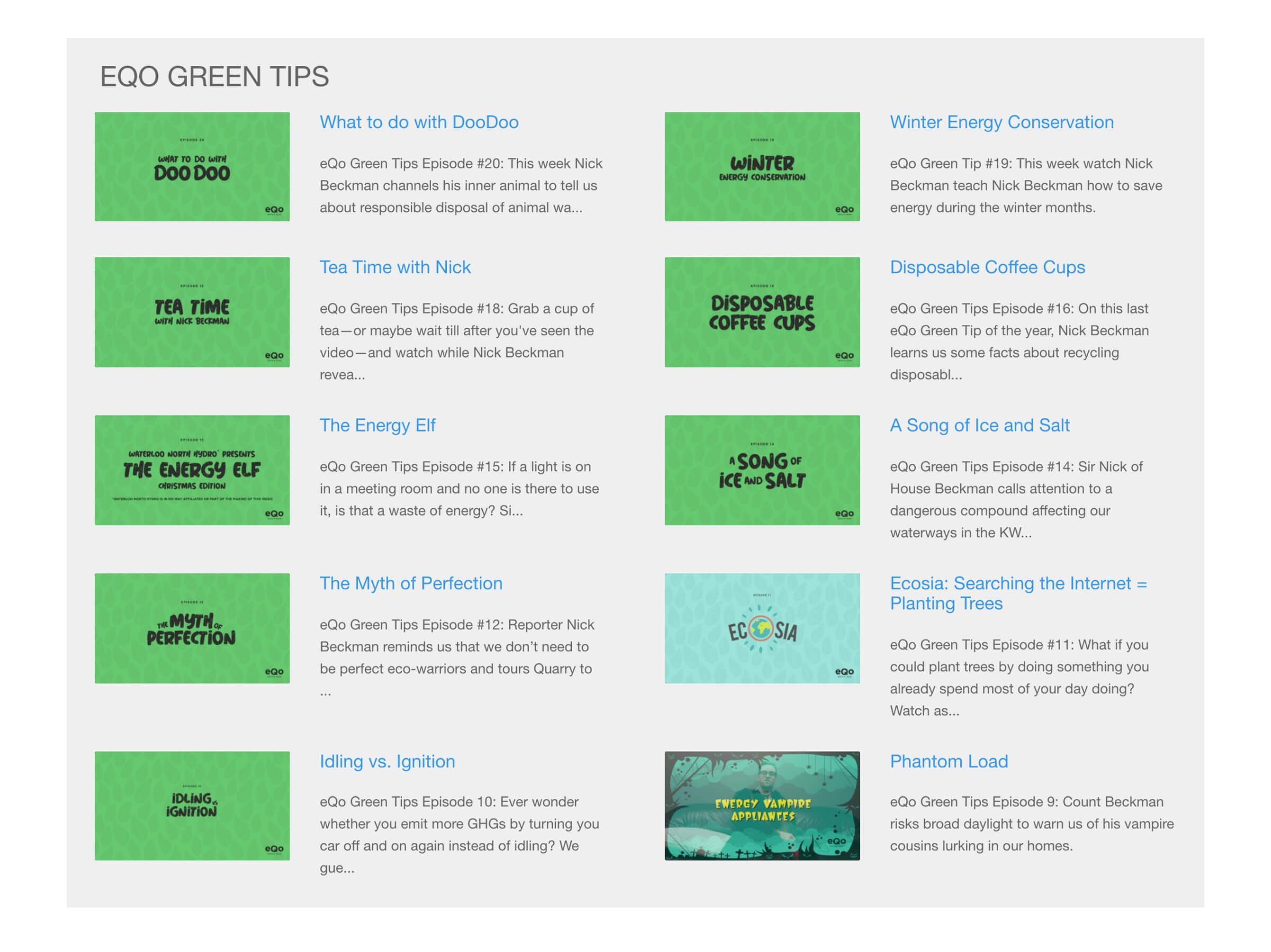Click the Song of Ice and Salt thumbnail
The height and width of the screenshot is (952, 1271).
coord(762,470)
